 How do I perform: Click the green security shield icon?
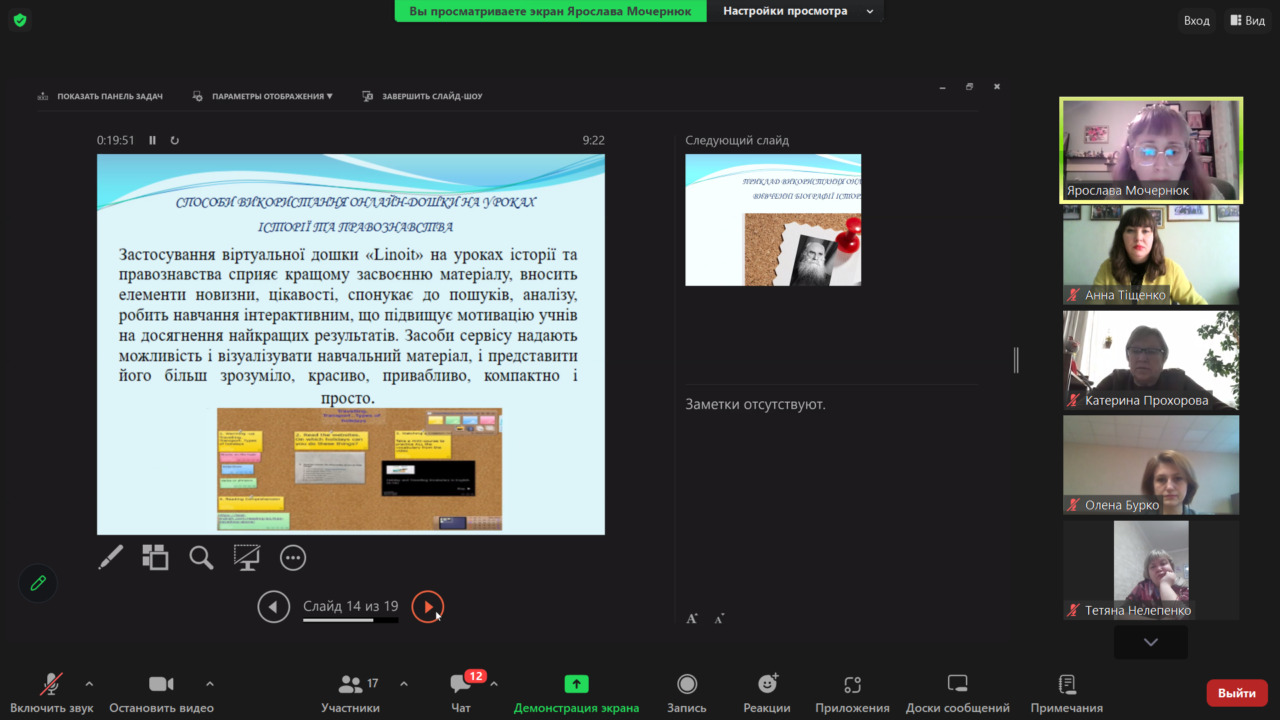20,20
